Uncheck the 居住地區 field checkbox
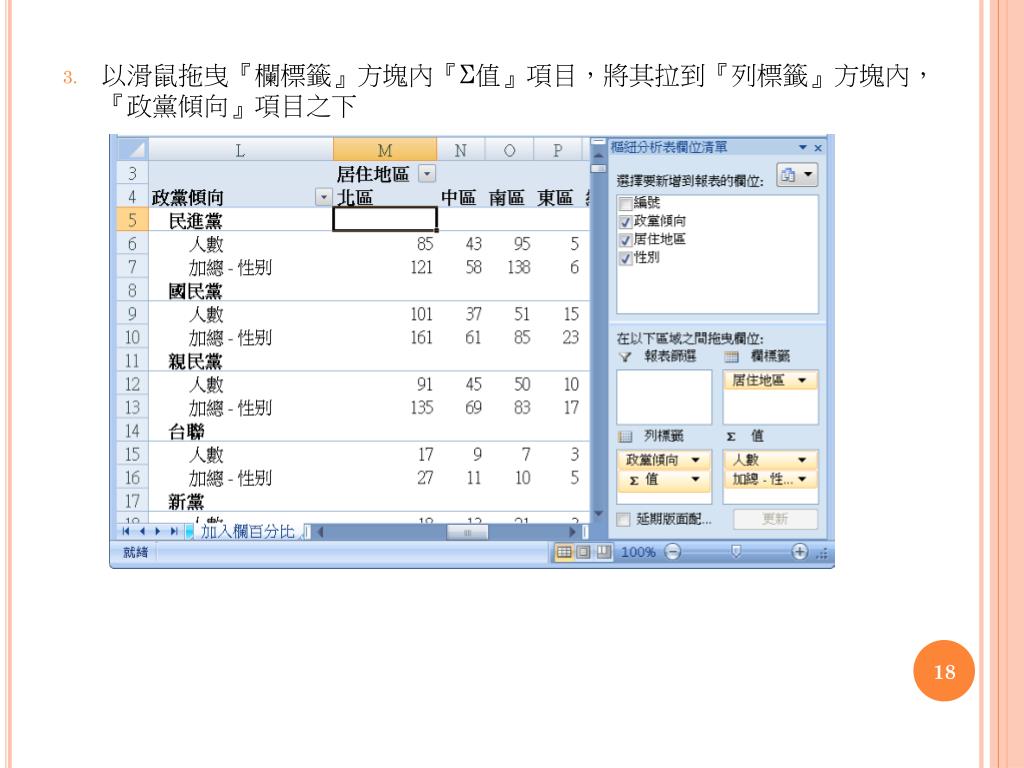Image resolution: width=1024 pixels, height=768 pixels. point(625,240)
